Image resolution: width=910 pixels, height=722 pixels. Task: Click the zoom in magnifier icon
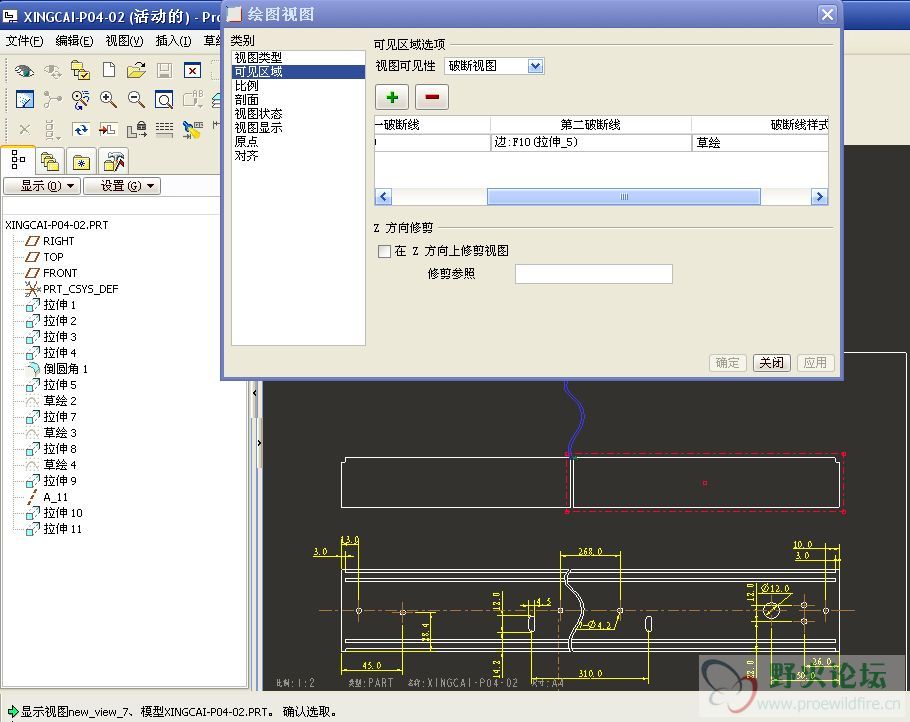108,100
